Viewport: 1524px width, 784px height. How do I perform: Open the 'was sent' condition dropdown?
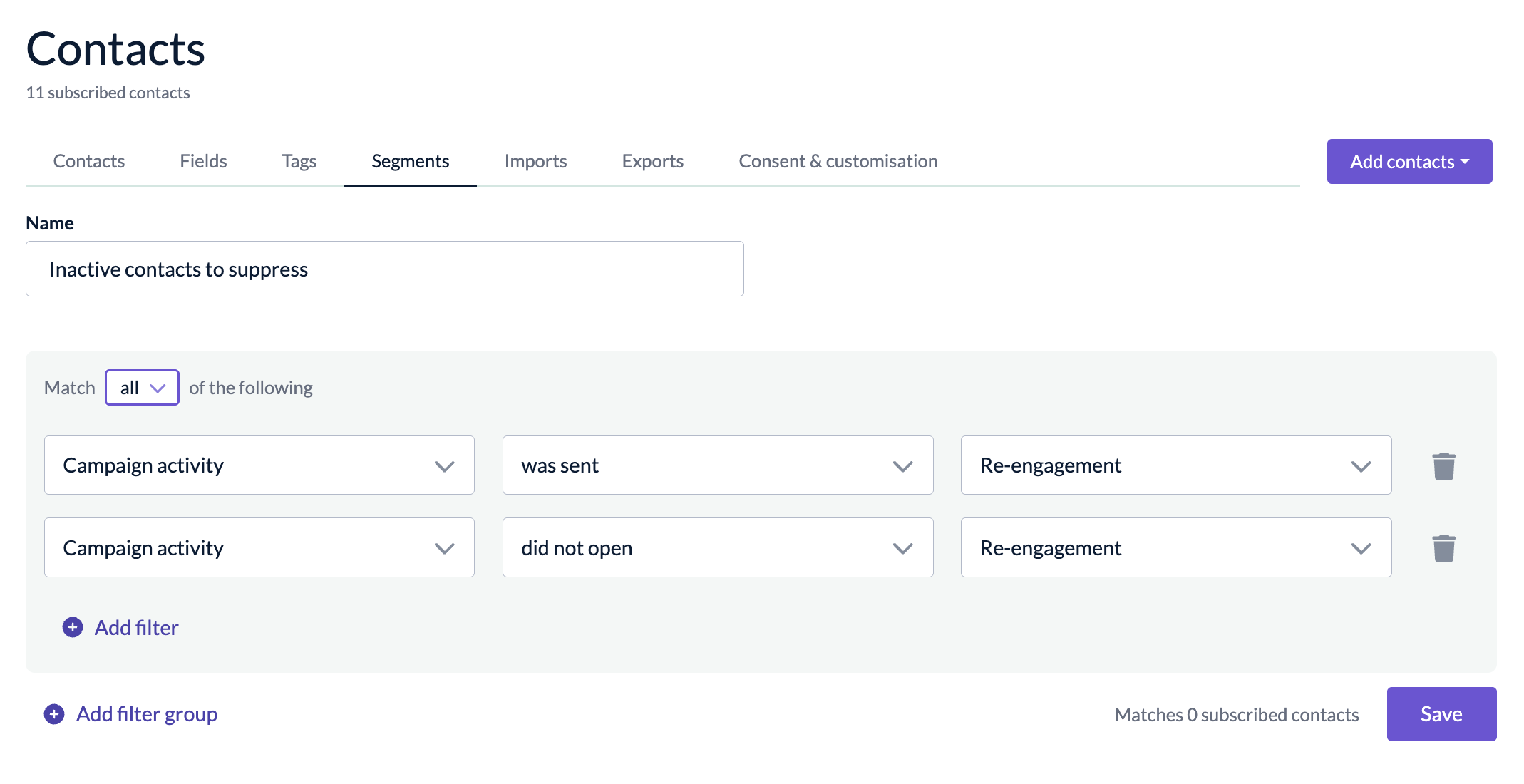[x=718, y=465]
